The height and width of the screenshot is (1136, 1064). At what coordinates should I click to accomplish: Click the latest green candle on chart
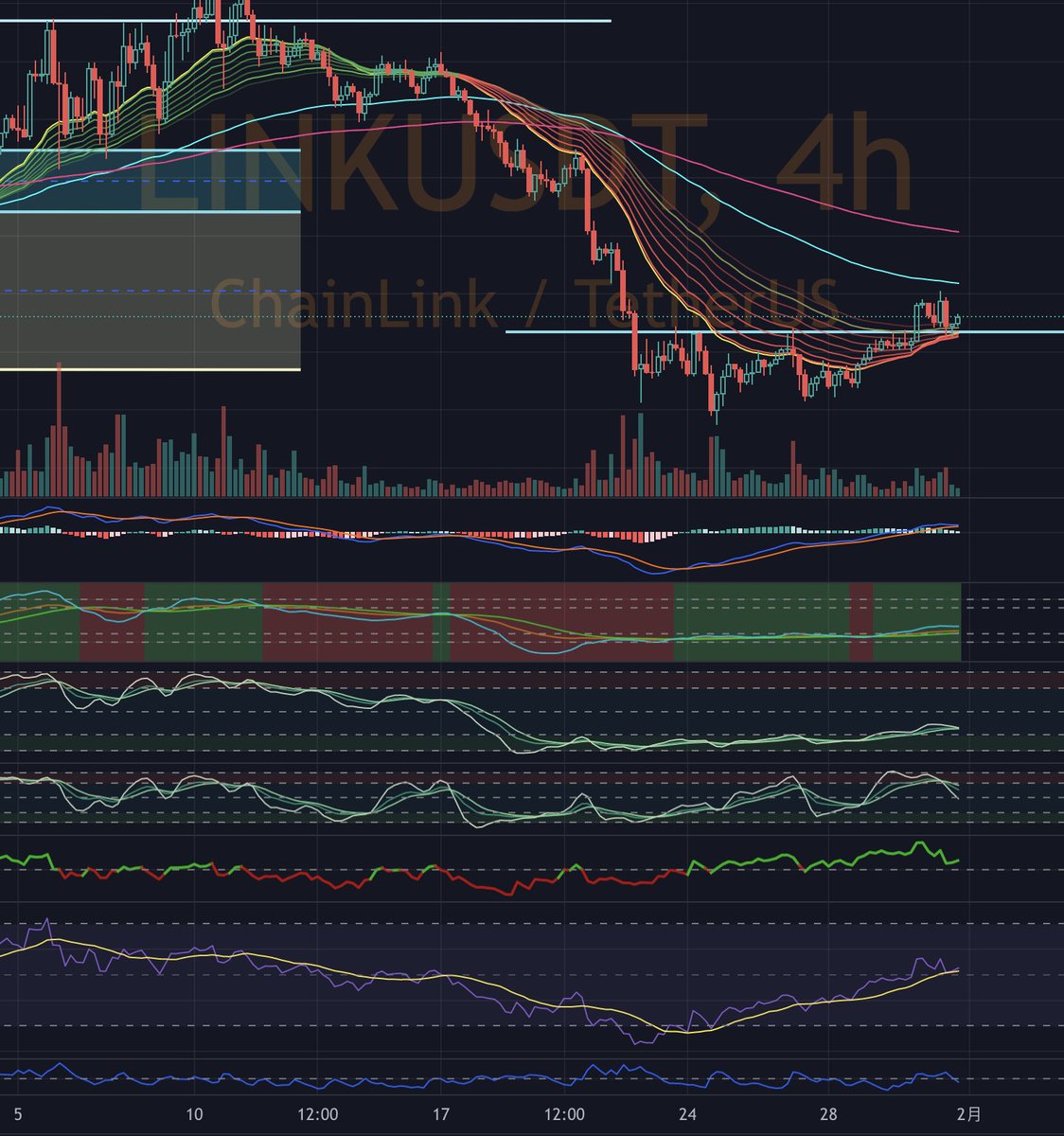tap(957, 322)
